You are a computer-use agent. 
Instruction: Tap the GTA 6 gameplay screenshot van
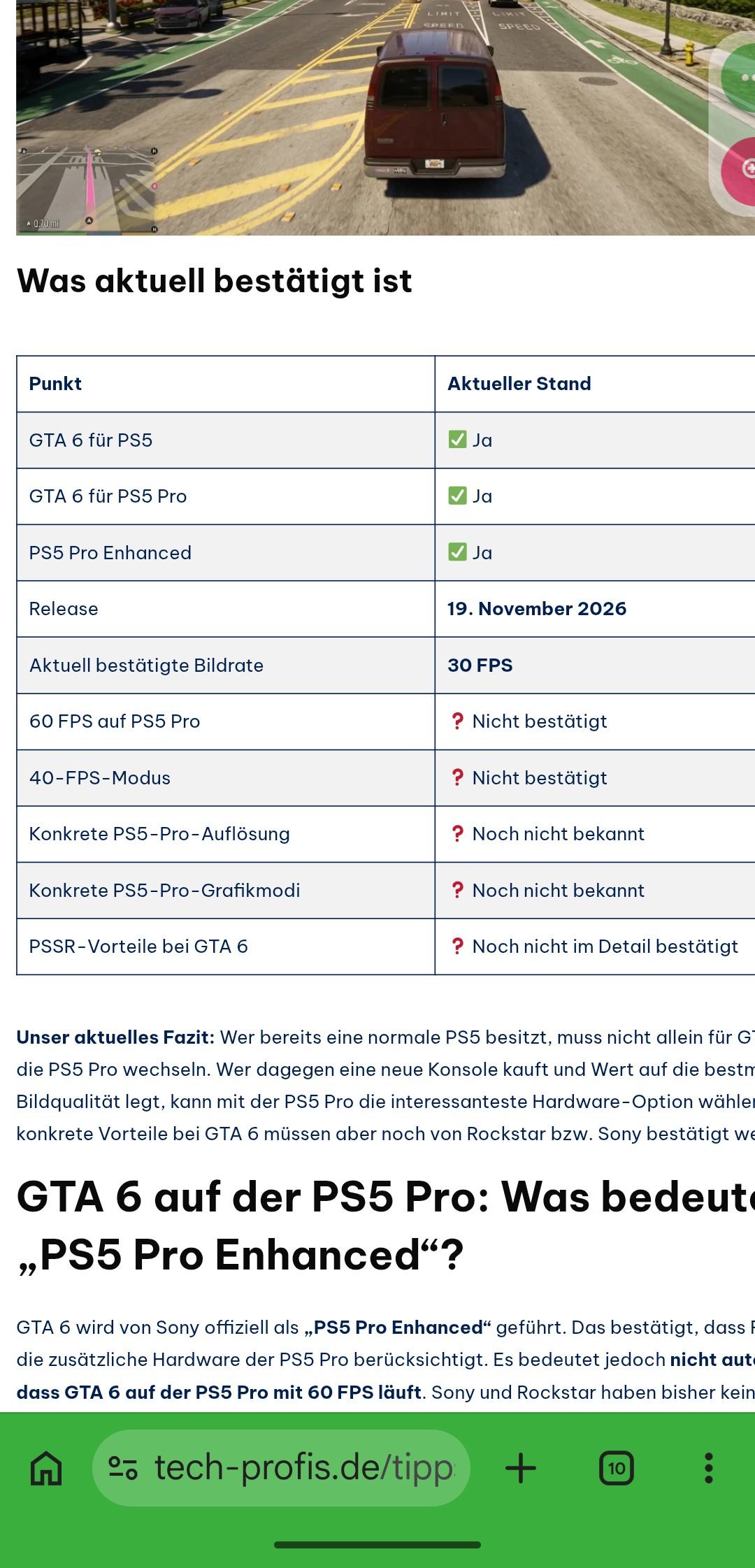click(x=435, y=105)
